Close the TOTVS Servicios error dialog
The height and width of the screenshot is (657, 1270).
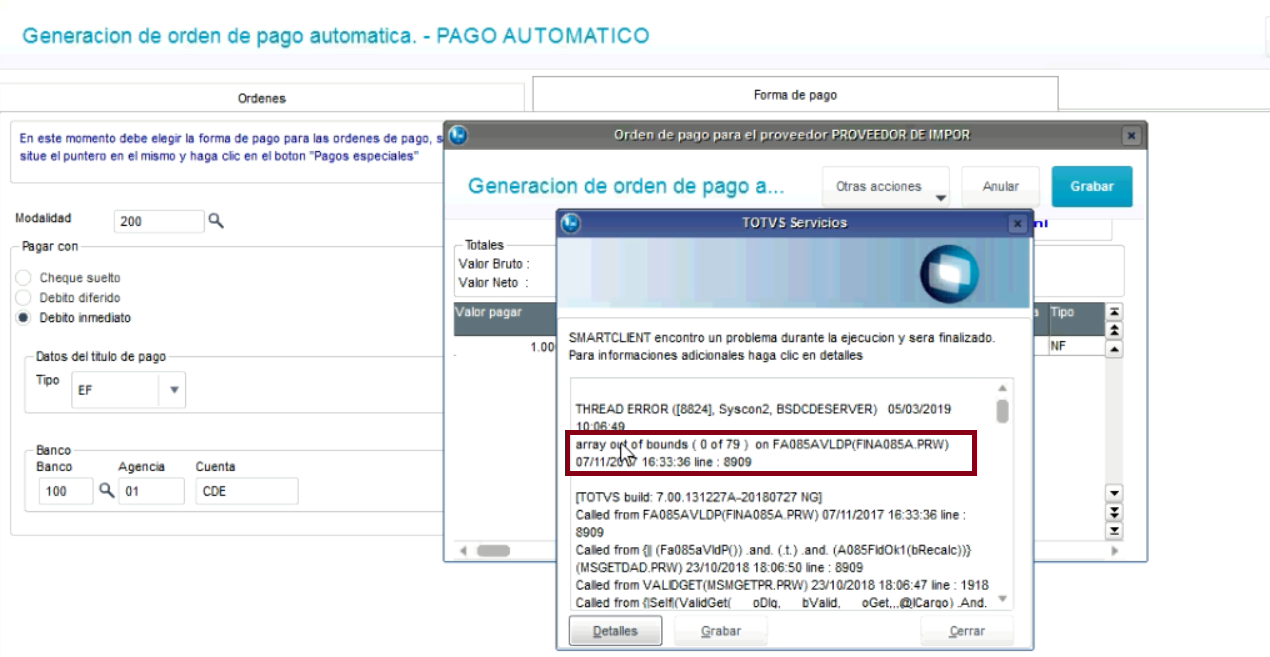pyautogui.click(x=1017, y=223)
